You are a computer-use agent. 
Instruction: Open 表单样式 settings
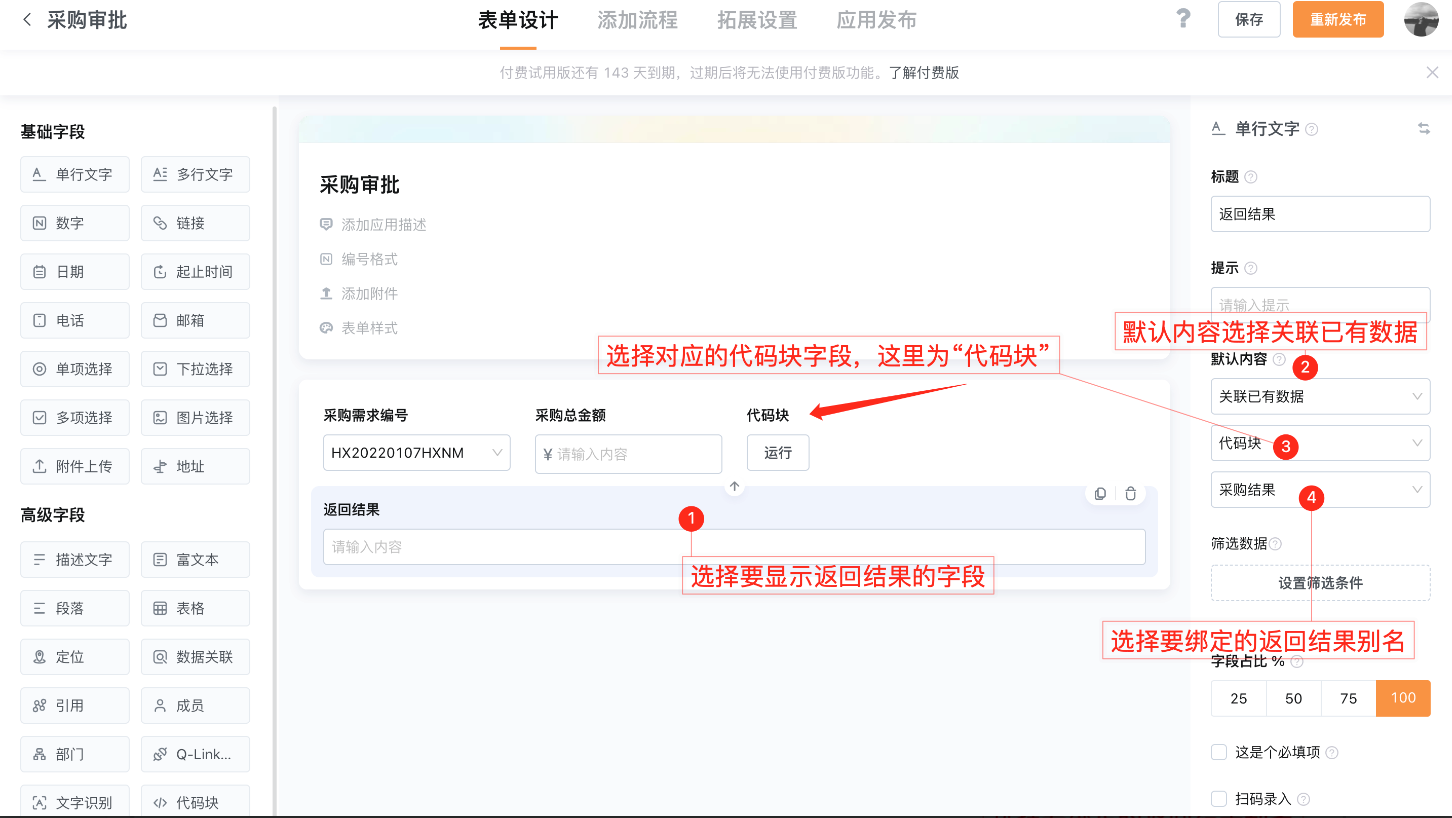click(x=370, y=328)
